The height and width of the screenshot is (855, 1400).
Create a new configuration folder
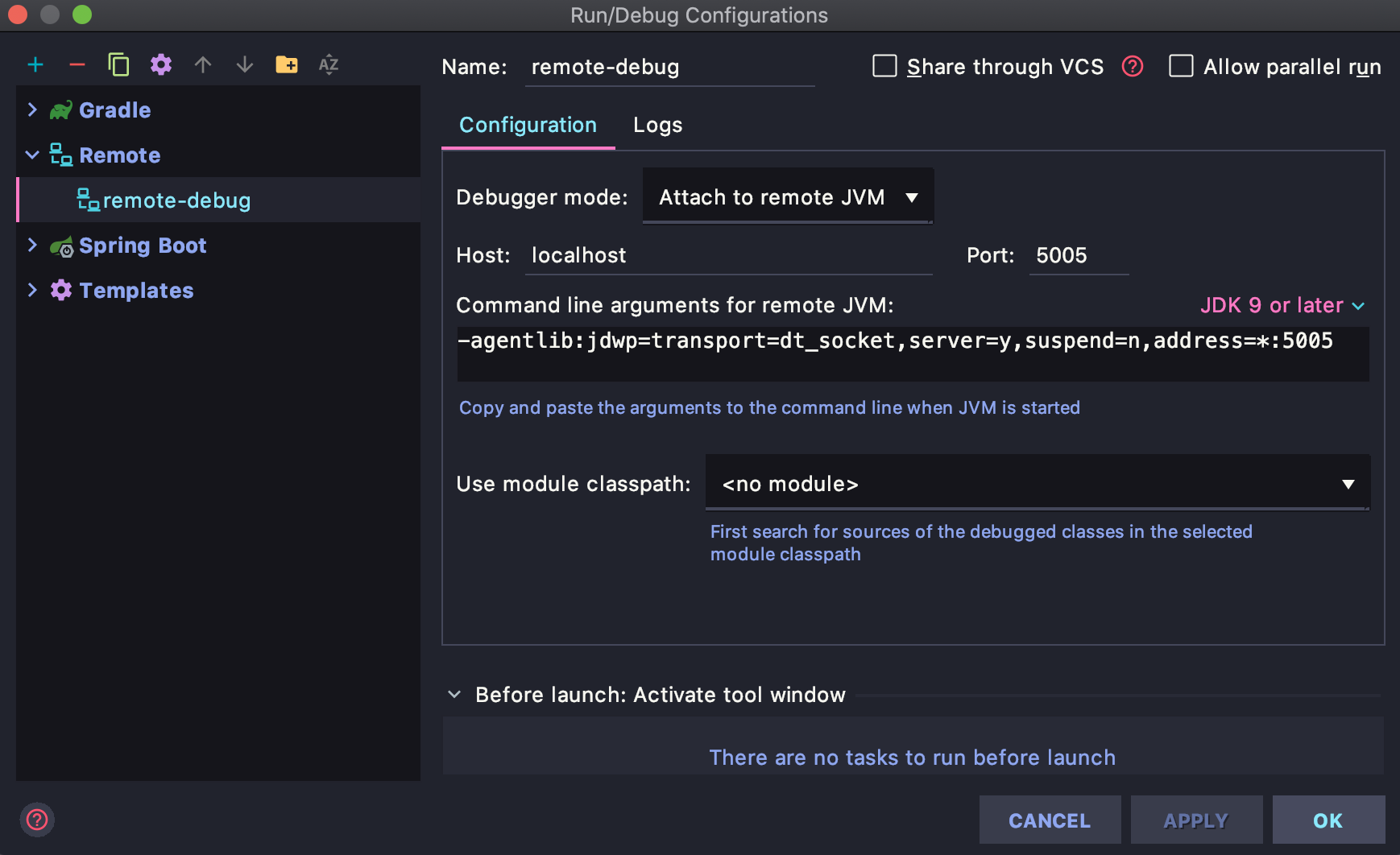click(x=288, y=65)
